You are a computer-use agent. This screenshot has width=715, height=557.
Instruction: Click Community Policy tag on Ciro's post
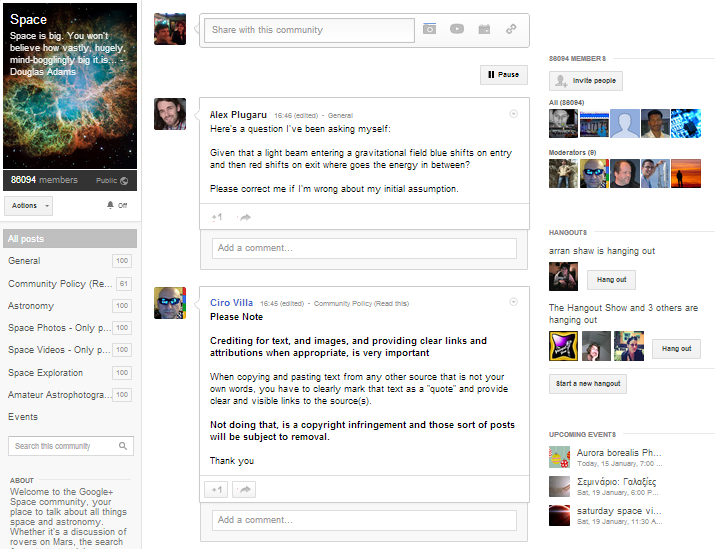click(361, 304)
